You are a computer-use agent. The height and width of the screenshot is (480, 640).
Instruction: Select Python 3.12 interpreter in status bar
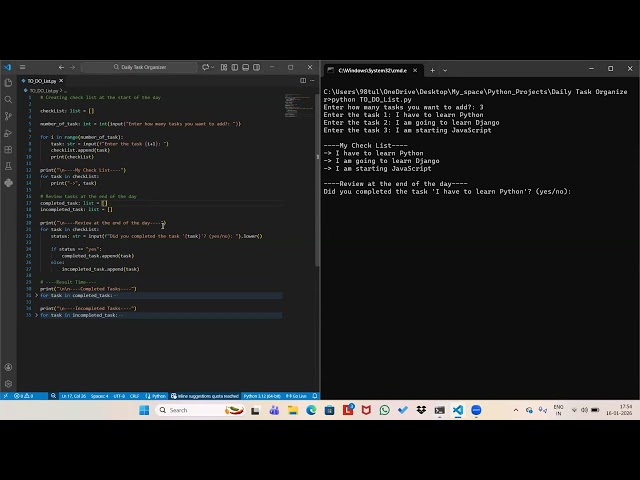[262, 396]
